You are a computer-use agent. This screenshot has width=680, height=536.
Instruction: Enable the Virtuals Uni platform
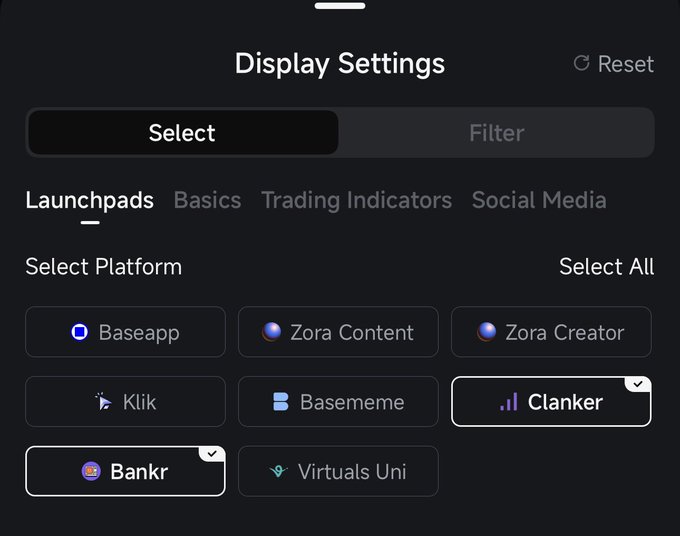[x=338, y=471]
